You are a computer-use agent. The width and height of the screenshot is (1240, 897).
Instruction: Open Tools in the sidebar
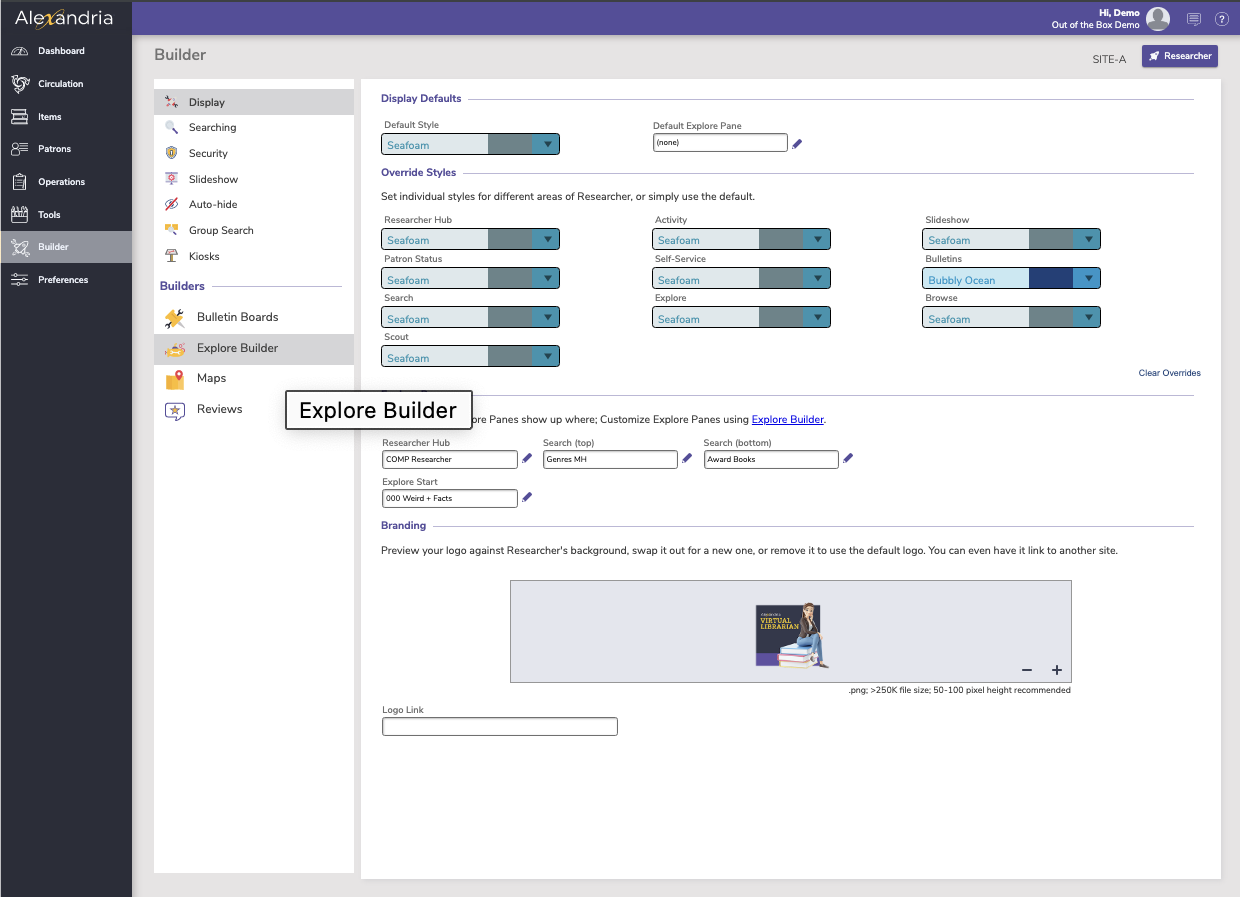pos(66,215)
